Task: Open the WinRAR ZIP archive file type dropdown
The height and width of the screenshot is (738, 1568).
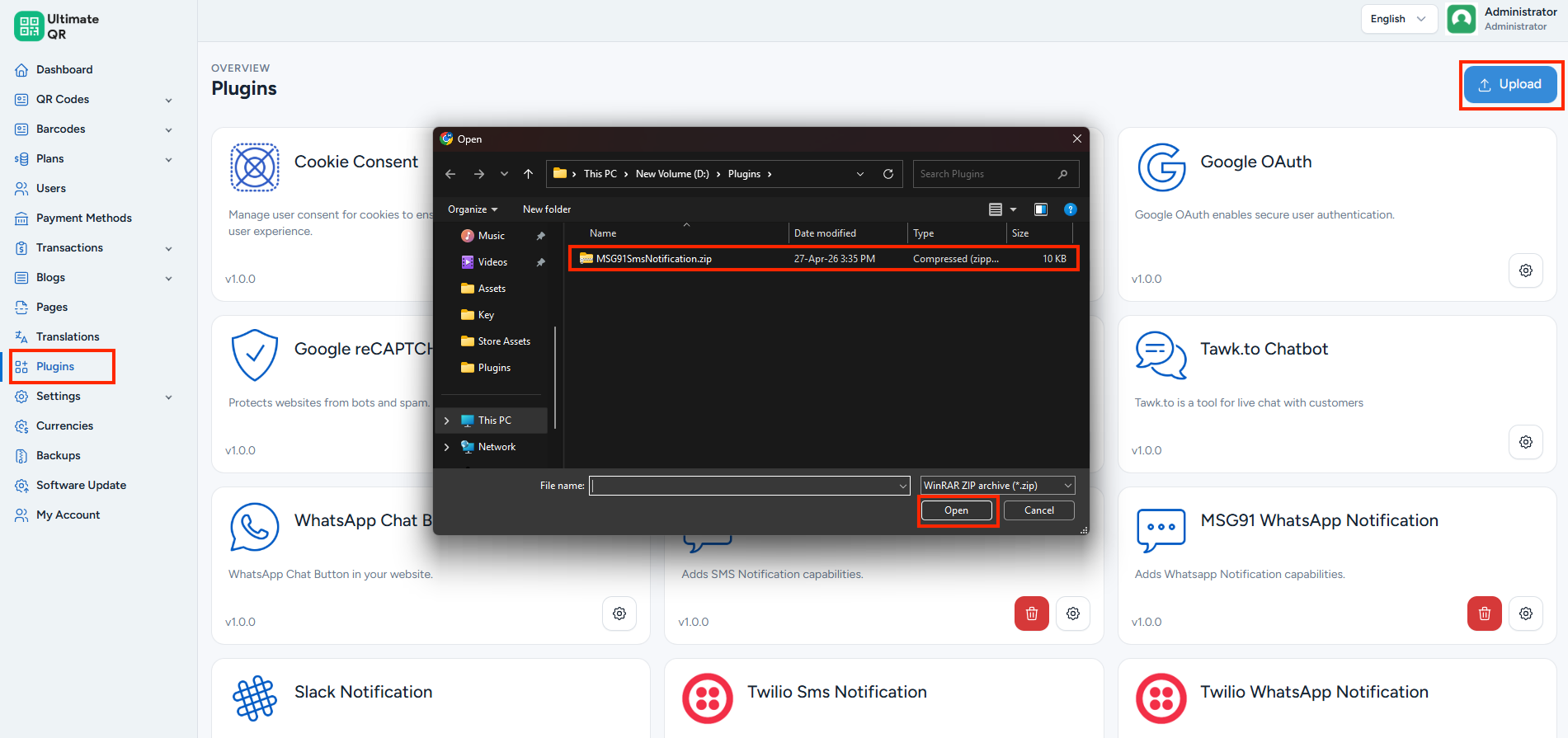Action: click(997, 486)
